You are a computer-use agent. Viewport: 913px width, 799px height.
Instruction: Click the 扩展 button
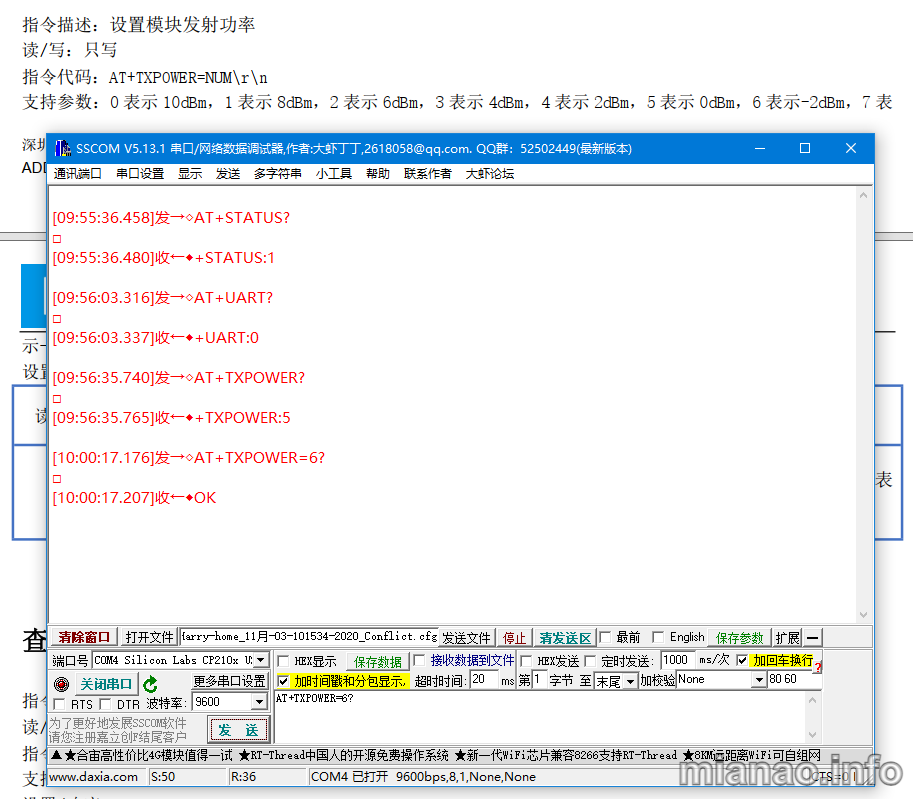coord(787,638)
